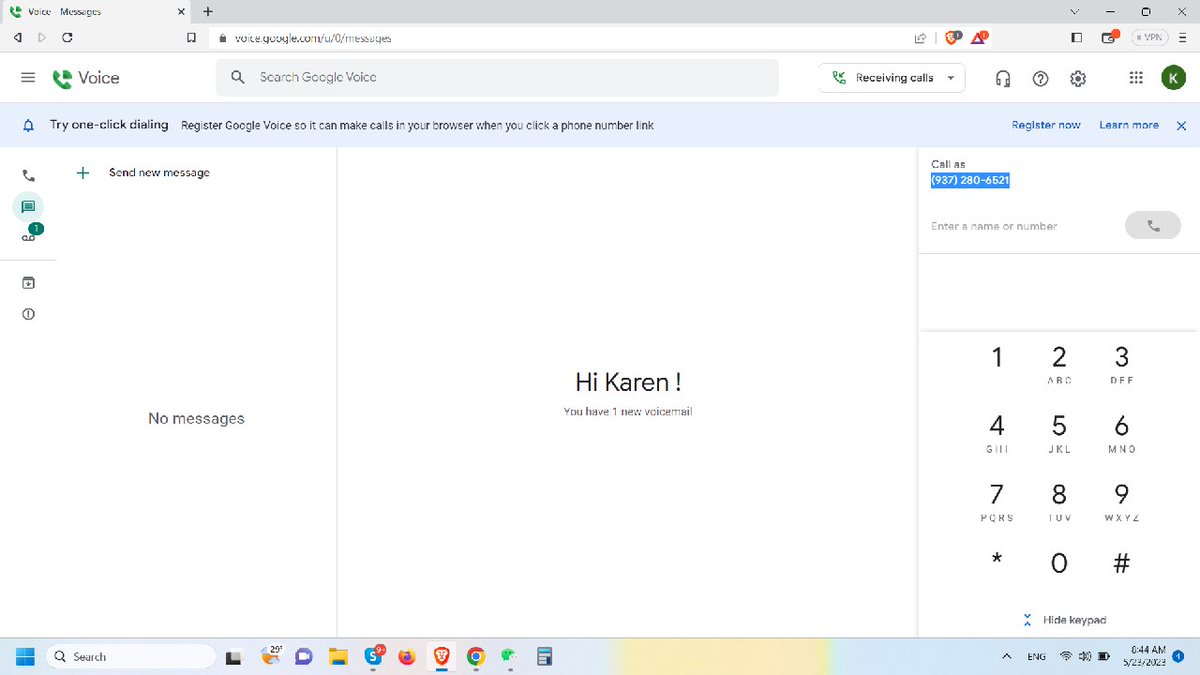Click Send new message
This screenshot has height=675, width=1200.
point(143,173)
